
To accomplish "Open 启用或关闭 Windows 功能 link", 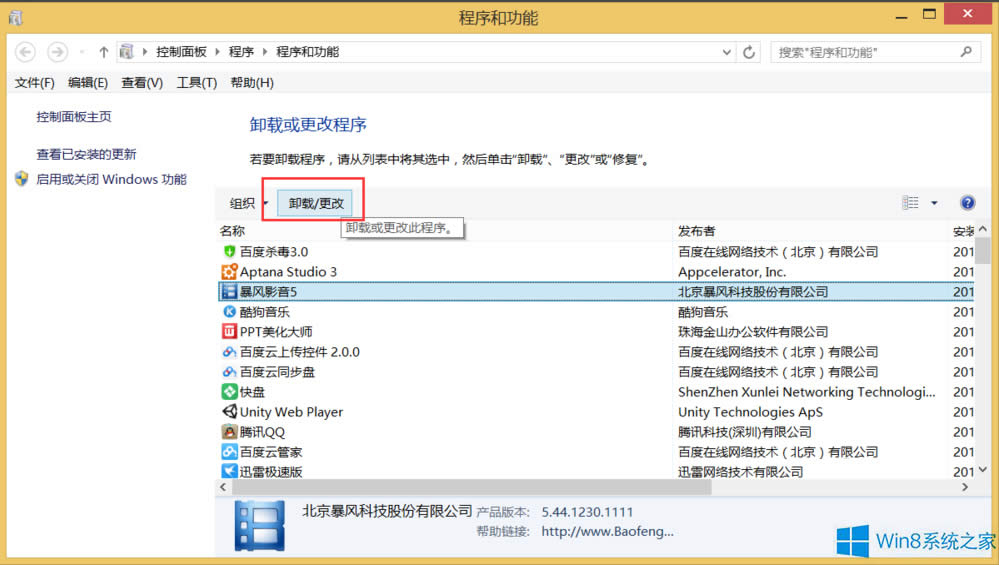I will [x=111, y=179].
